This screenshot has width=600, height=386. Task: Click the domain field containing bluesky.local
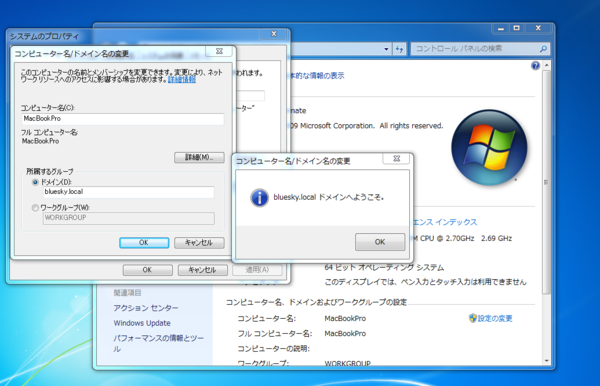click(128, 192)
